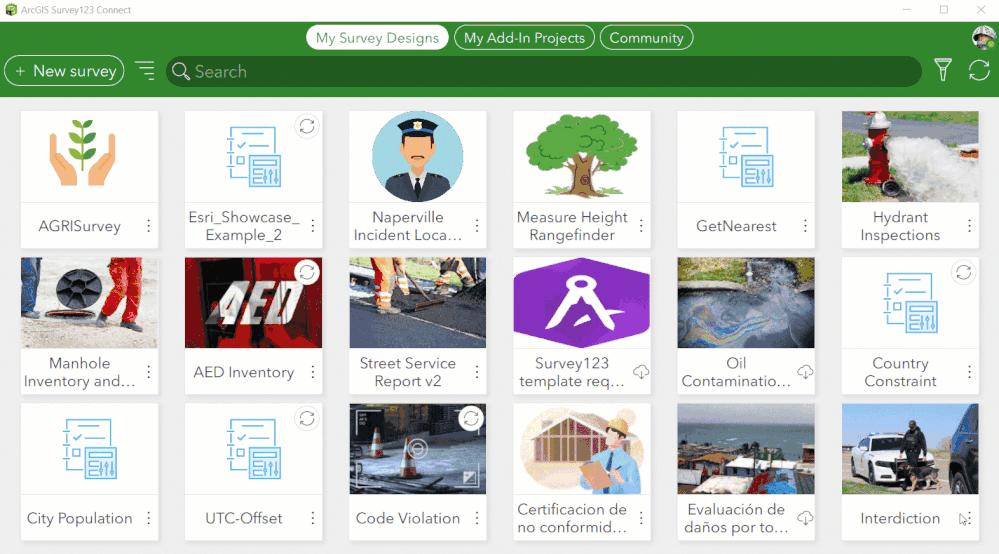Select the AED Inventory title text

click(244, 373)
